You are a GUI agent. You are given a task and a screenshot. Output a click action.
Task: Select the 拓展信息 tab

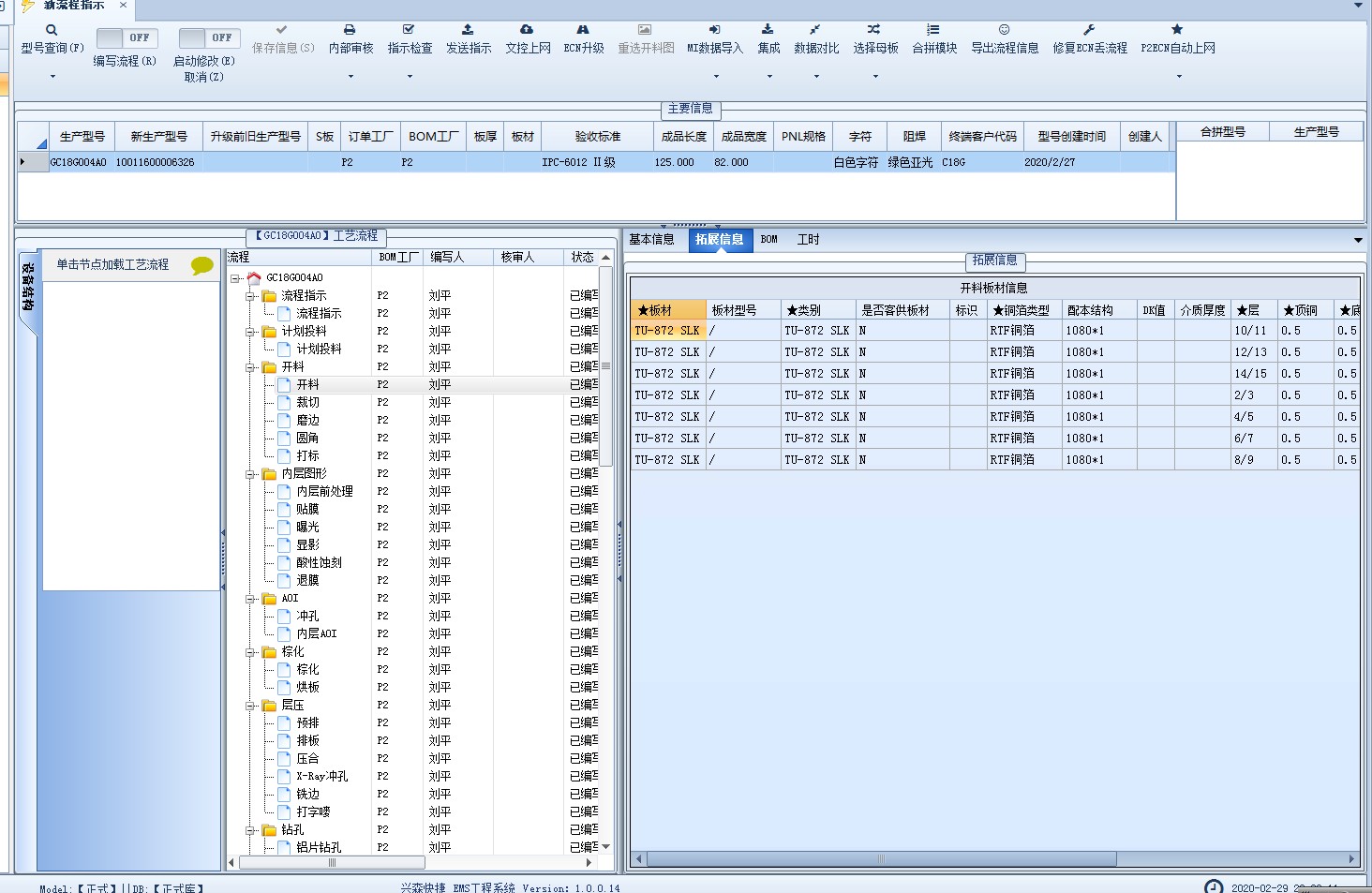(x=719, y=240)
